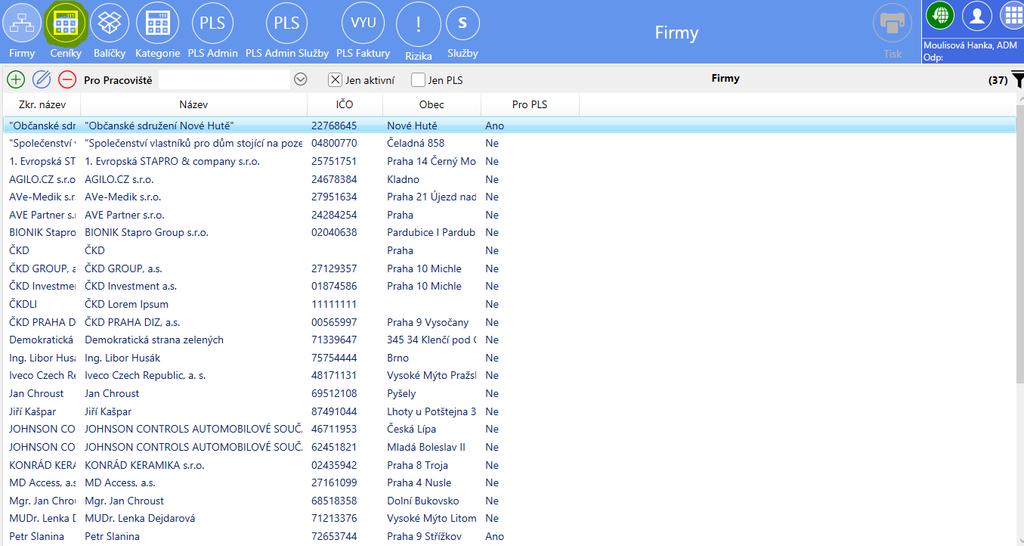Click the Tisk printer icon
Viewport: 1024px width, 546px height.
892,24
